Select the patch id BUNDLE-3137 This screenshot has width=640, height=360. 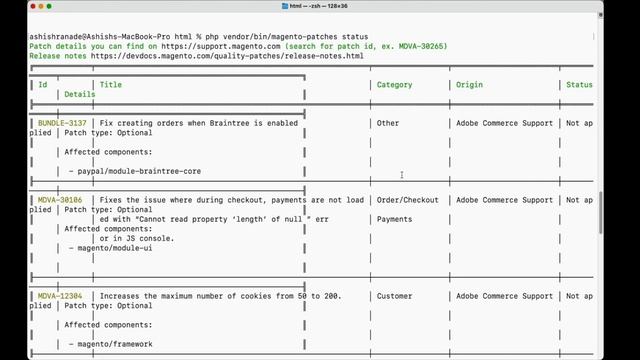62,123
